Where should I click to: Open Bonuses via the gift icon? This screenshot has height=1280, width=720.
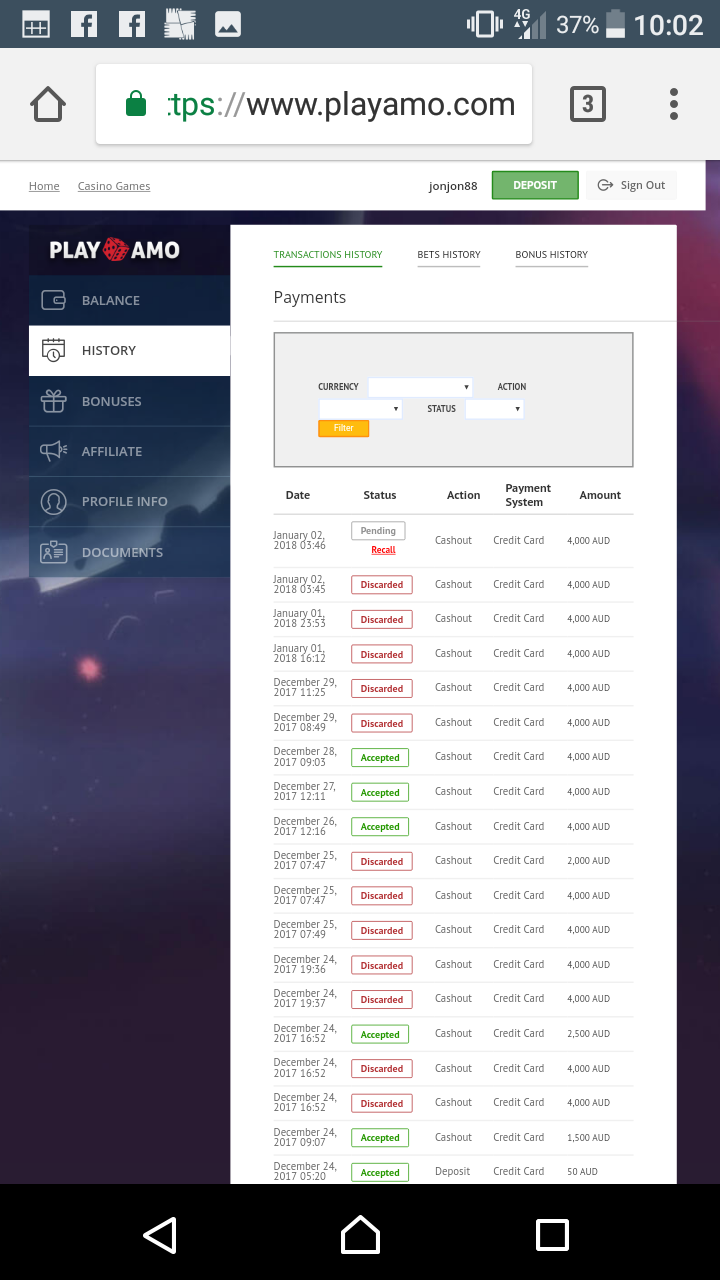point(53,401)
